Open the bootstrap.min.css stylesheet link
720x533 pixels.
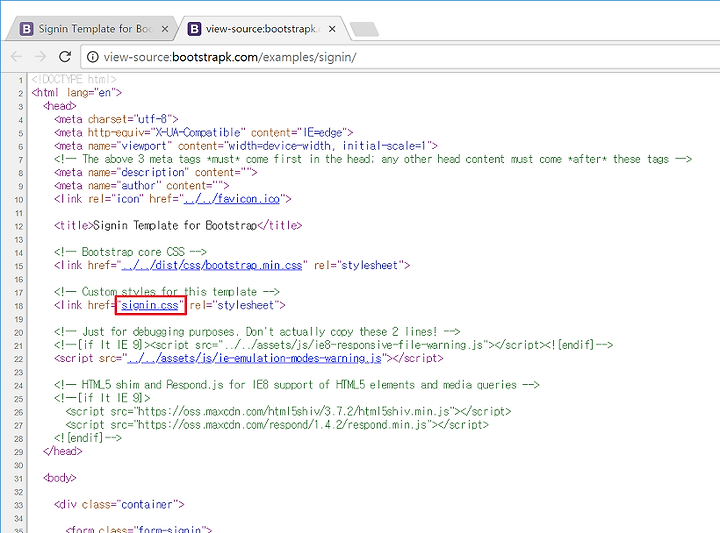click(212, 265)
